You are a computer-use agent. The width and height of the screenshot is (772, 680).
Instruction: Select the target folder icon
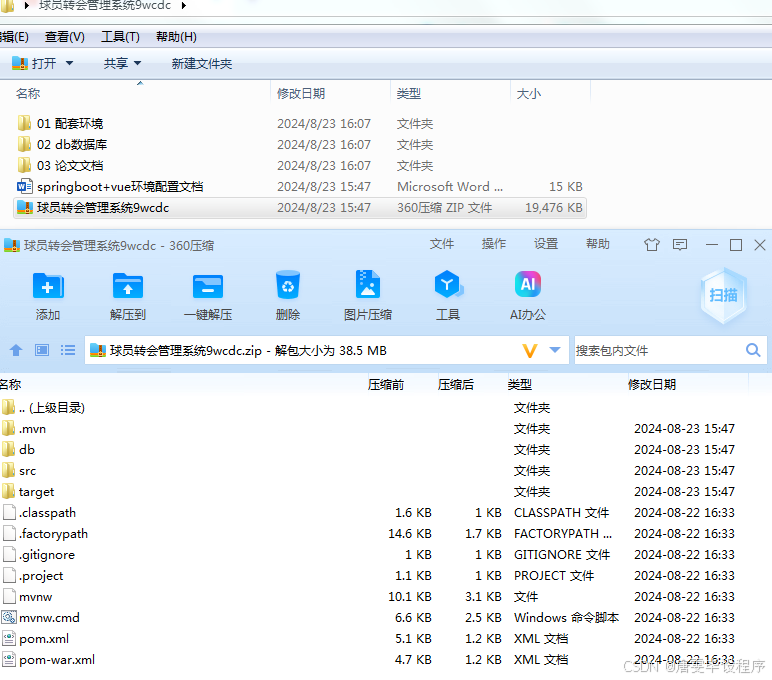point(8,491)
